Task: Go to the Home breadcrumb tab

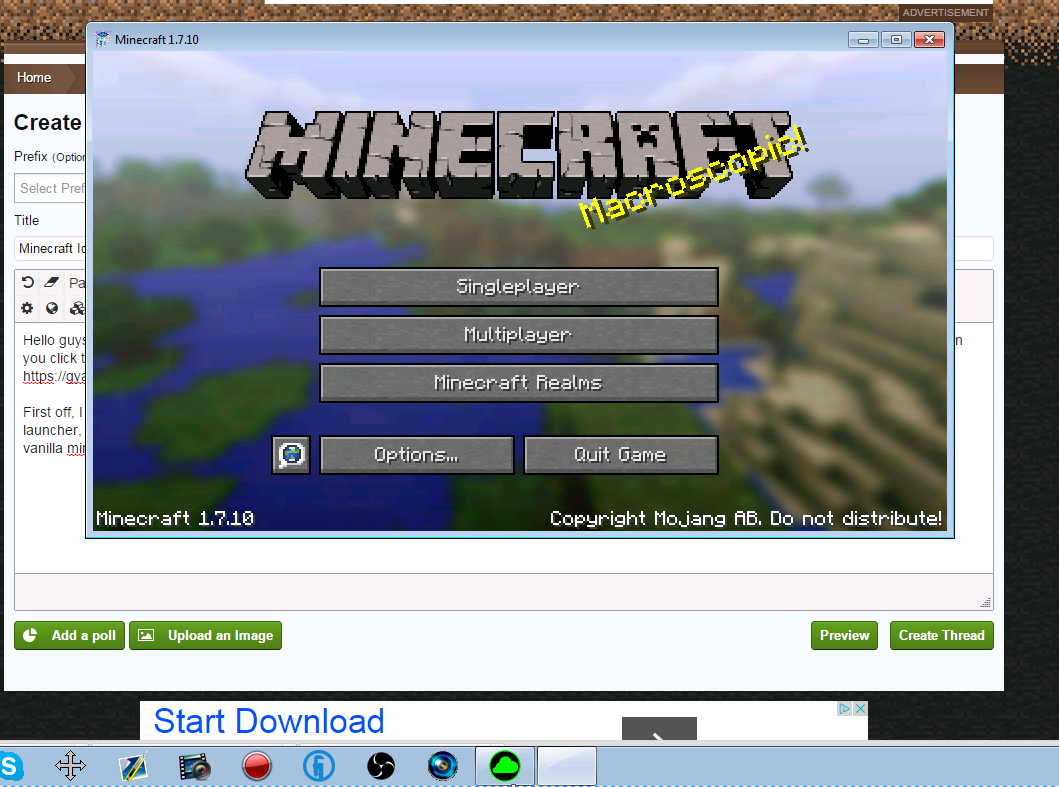Action: [34, 78]
